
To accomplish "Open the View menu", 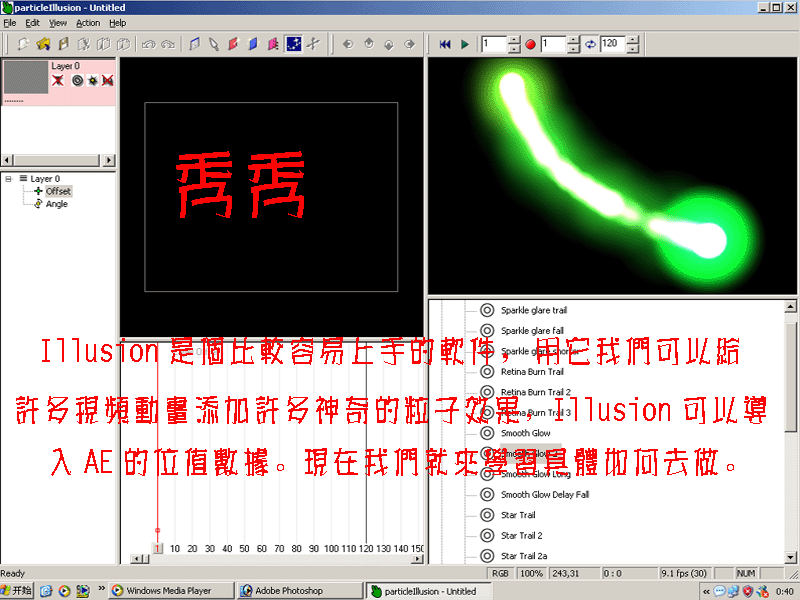I will click(x=58, y=23).
